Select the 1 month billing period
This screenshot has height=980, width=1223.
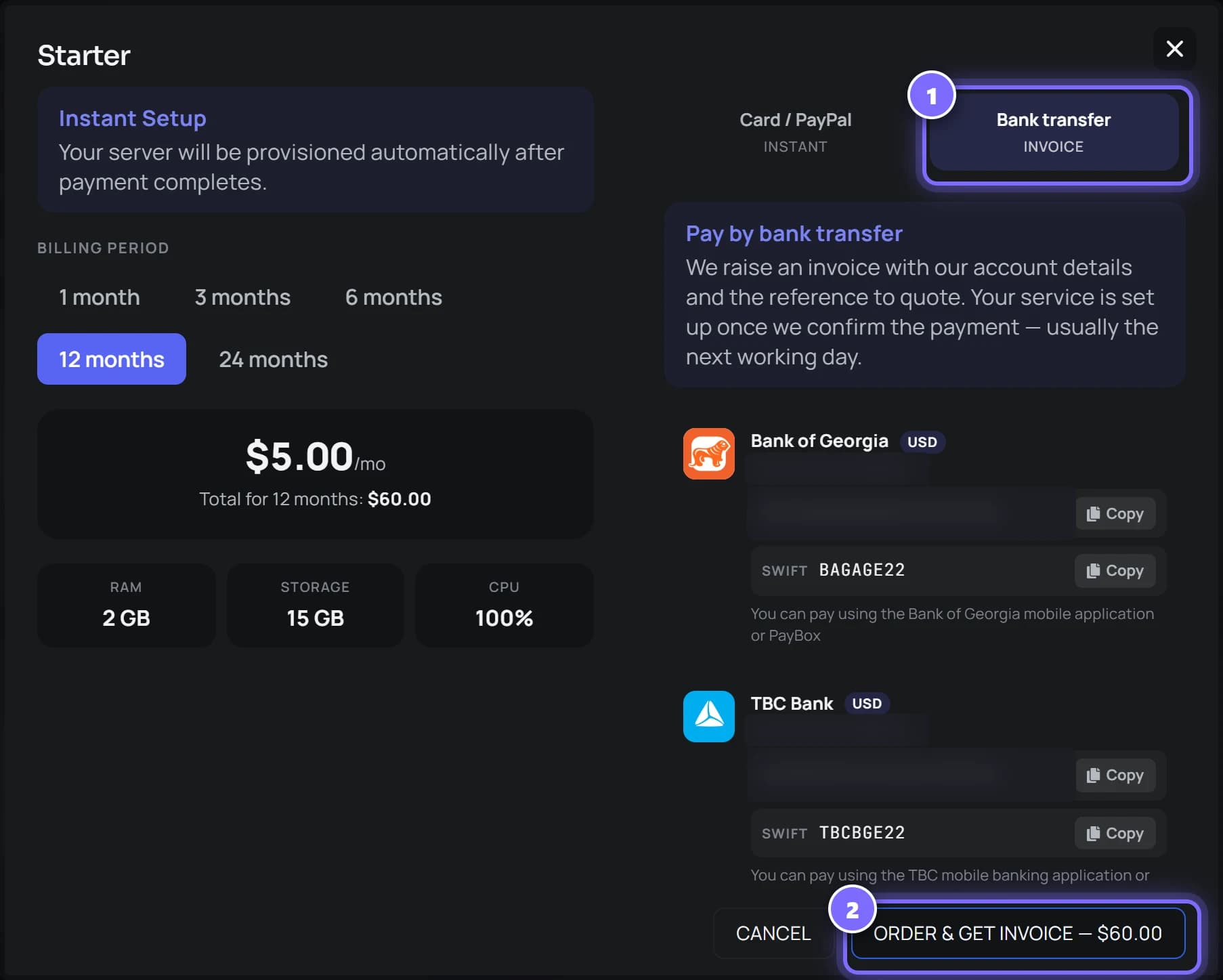100,297
